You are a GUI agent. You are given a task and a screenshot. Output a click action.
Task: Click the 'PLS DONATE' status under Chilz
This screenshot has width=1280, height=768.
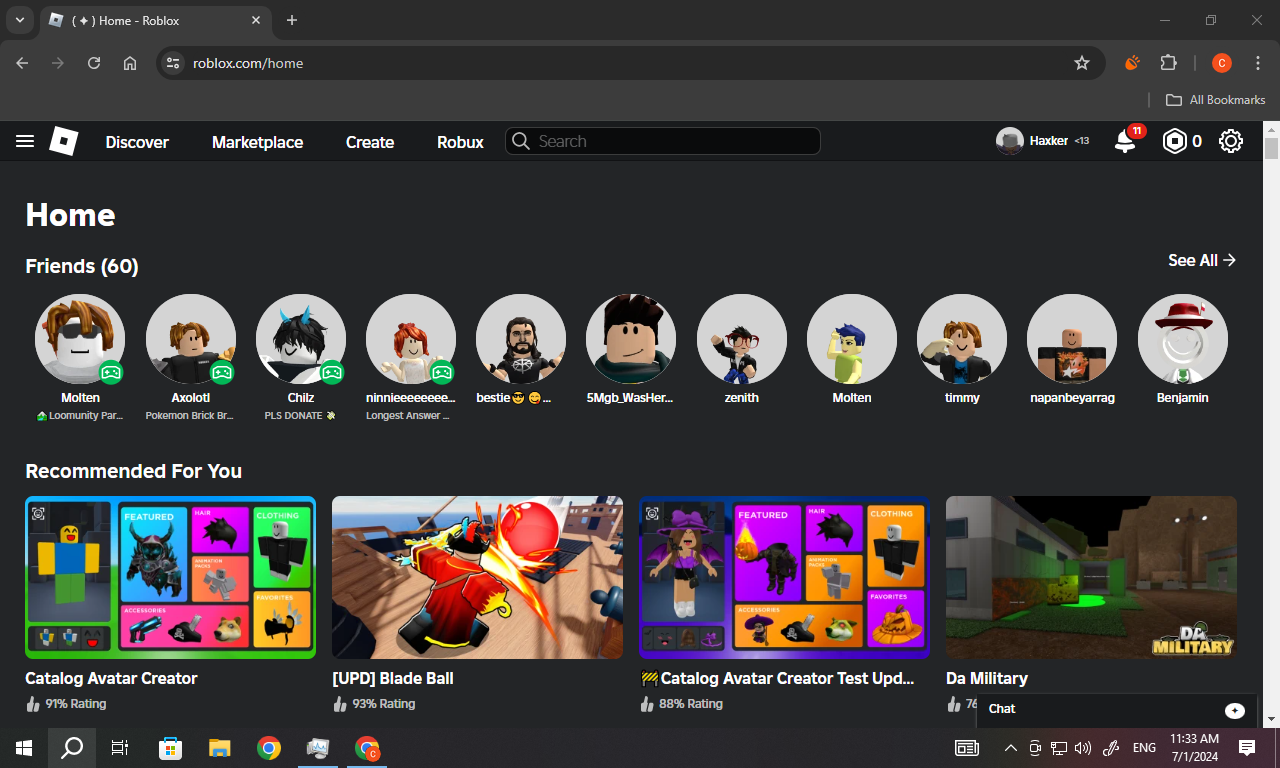(x=300, y=415)
